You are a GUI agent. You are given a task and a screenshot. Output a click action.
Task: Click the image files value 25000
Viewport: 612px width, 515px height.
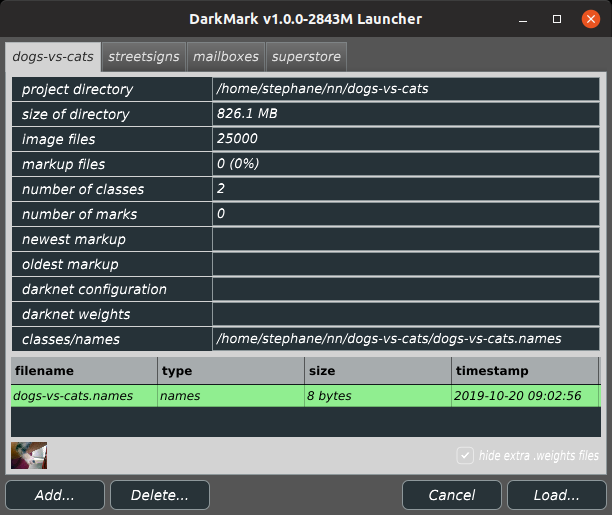[406, 139]
